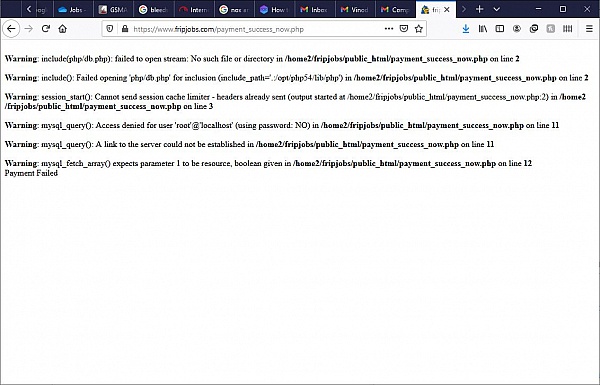The image size is (600, 385).
Task: View site security padlock info
Action: click(x=125, y=29)
